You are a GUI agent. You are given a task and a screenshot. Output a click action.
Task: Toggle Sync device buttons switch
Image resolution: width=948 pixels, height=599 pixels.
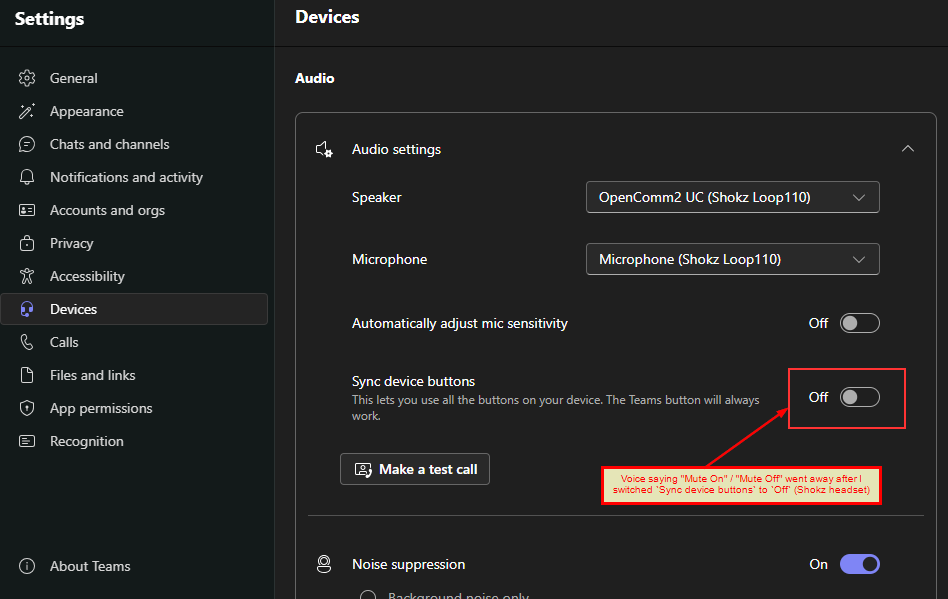coord(859,397)
